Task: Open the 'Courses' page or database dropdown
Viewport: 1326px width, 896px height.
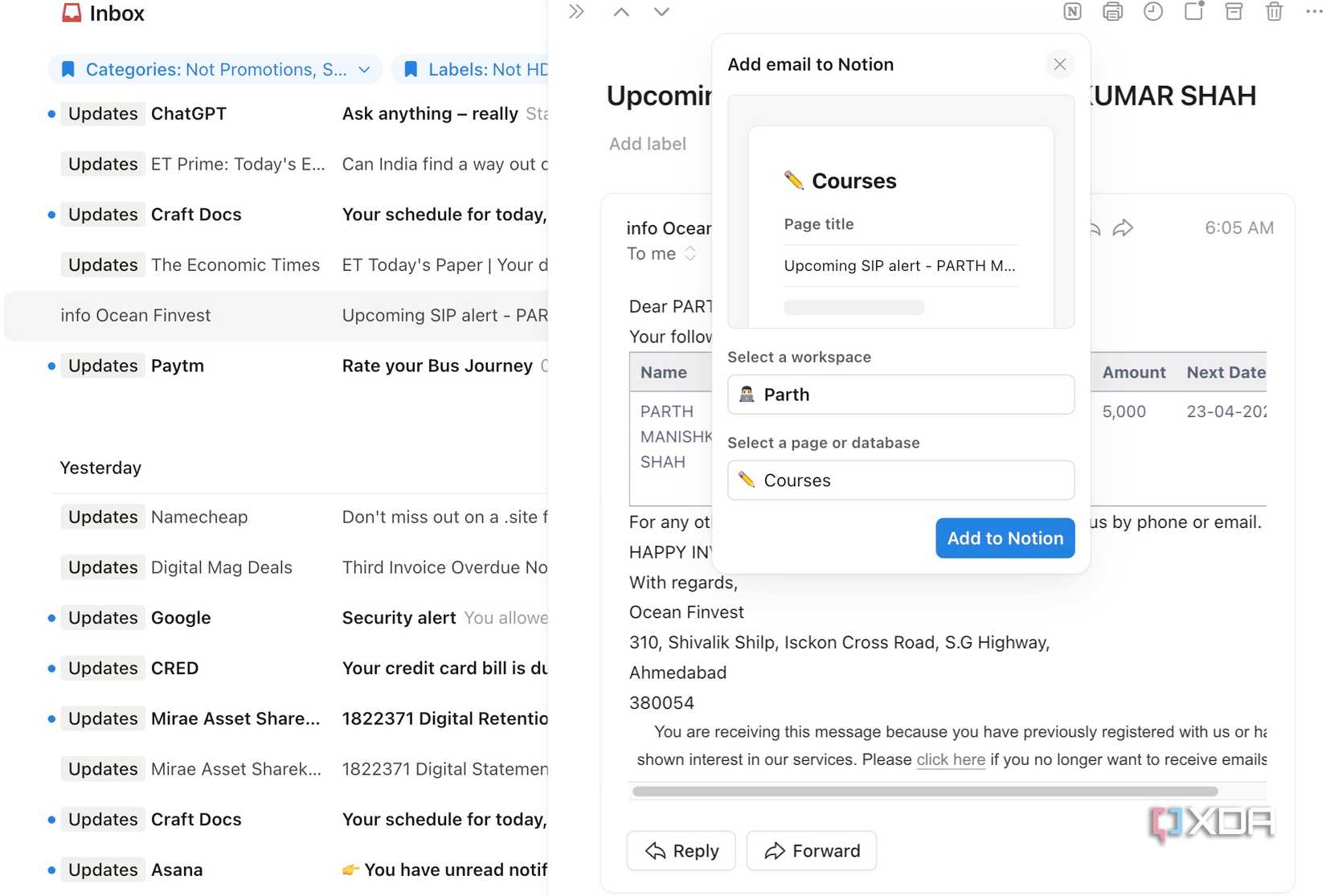Action: 899,480
